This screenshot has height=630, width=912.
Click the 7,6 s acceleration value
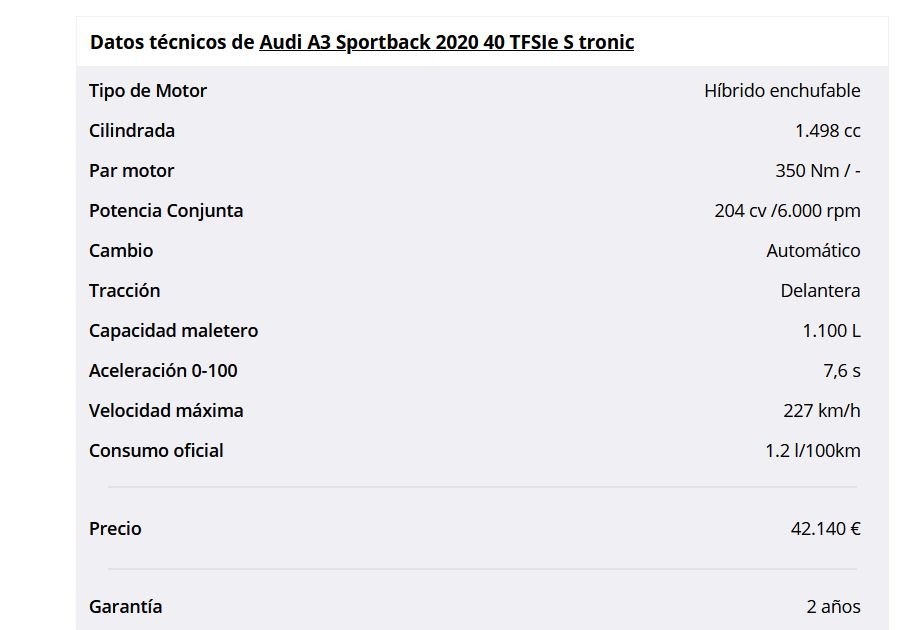tap(842, 371)
